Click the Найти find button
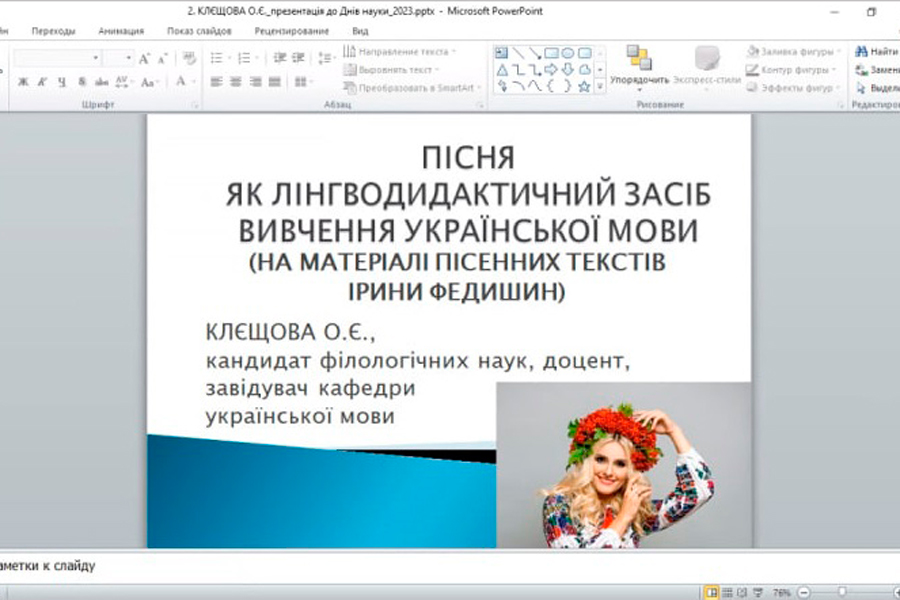This screenshot has width=900, height=600. (x=876, y=51)
